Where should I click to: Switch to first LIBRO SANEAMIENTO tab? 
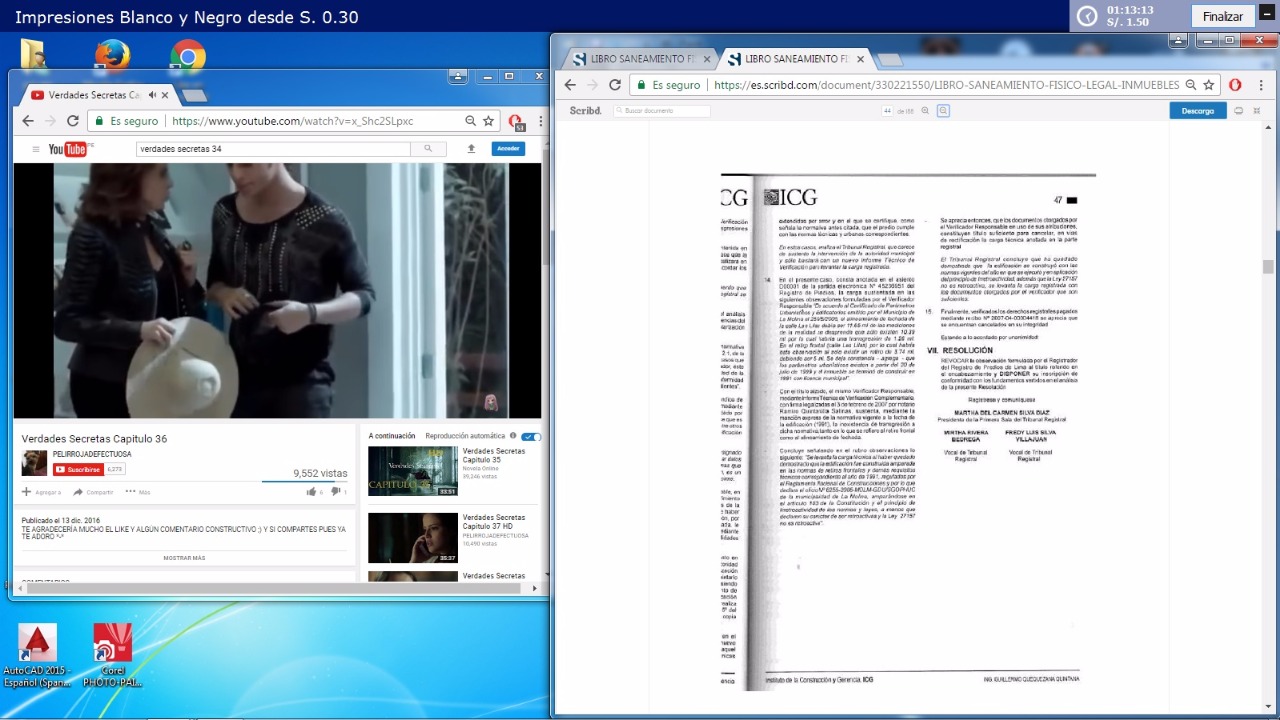click(637, 59)
